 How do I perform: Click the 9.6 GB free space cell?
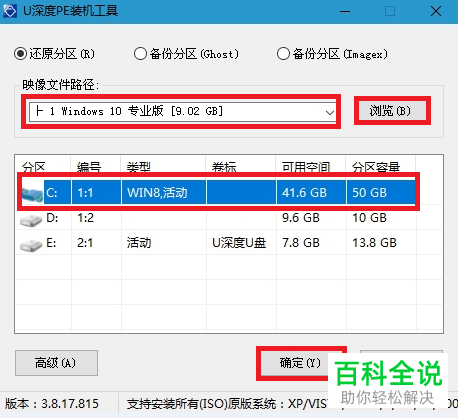(x=301, y=218)
